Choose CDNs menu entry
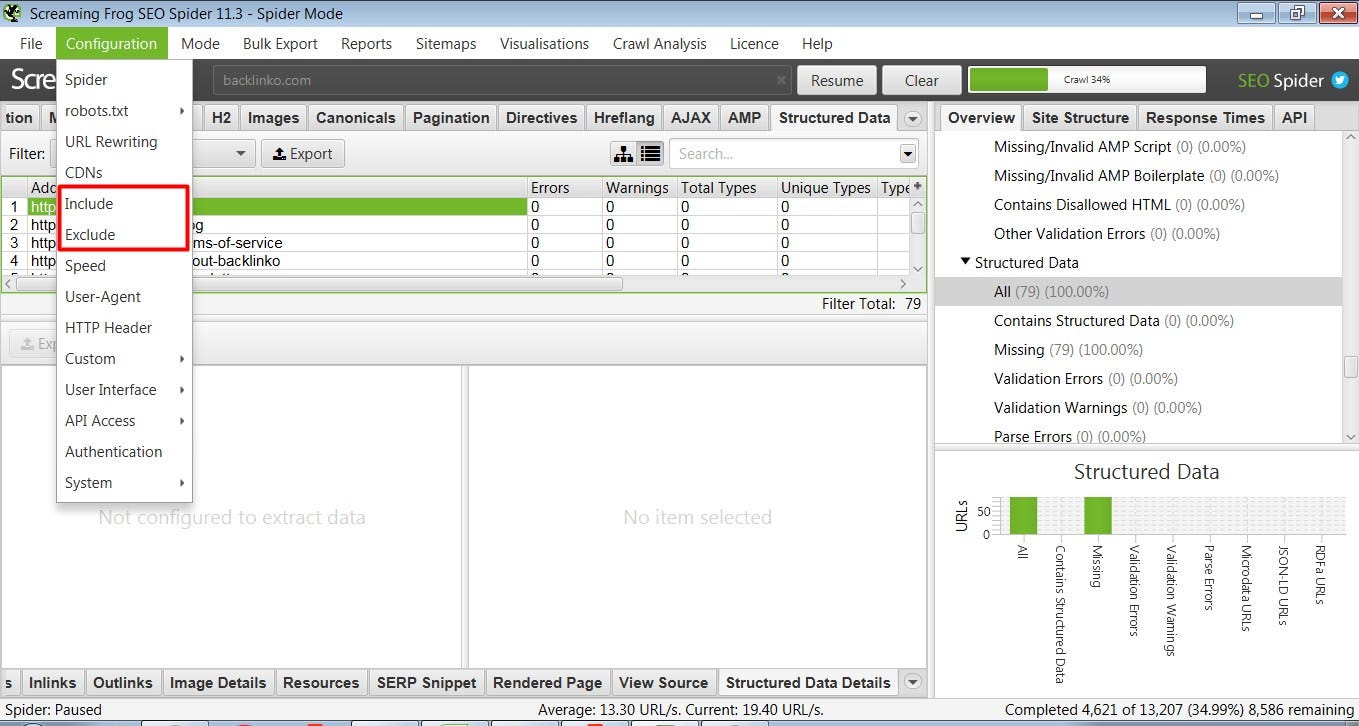This screenshot has height=726, width=1359. tap(124, 173)
